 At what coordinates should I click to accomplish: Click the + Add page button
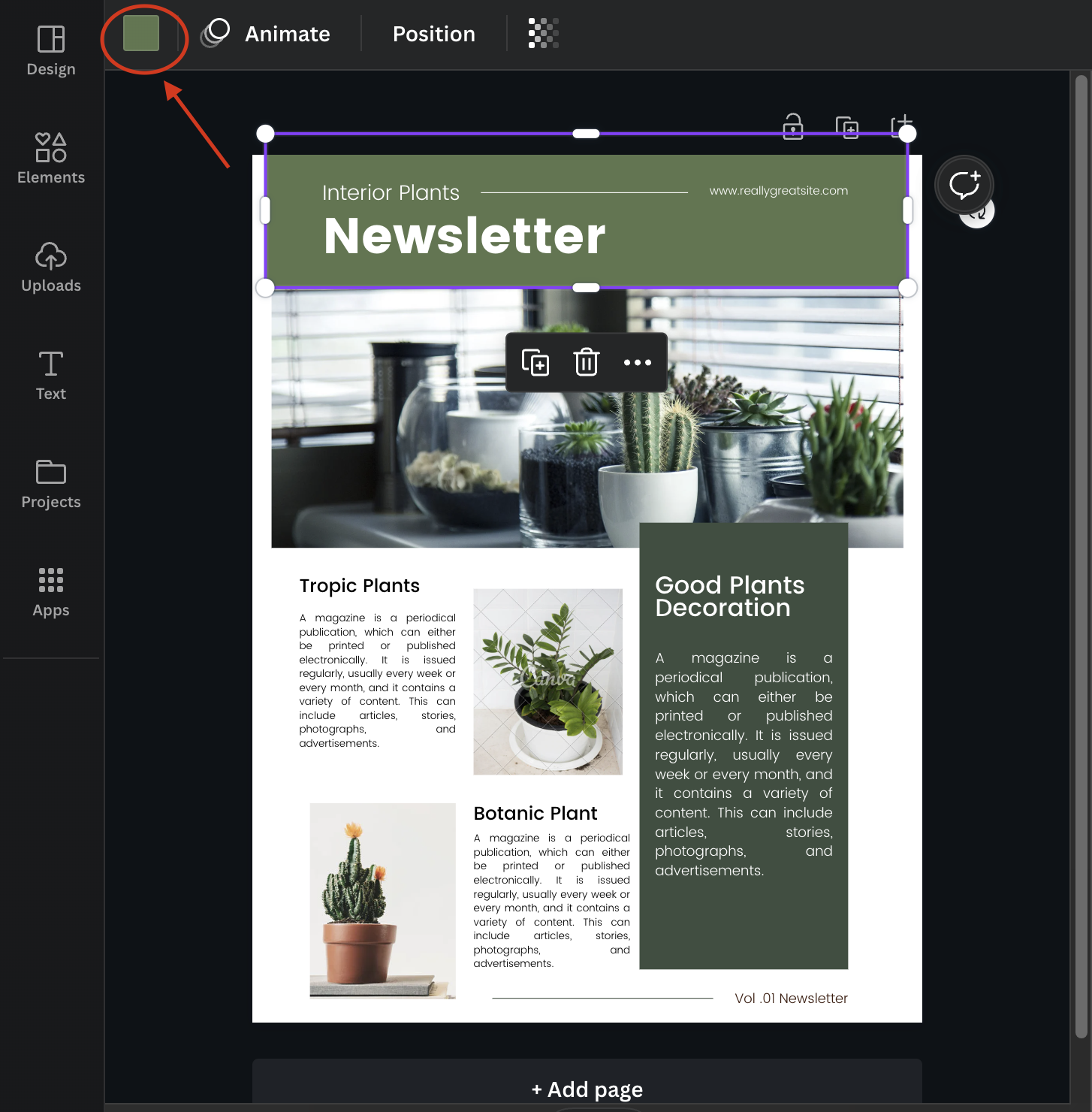[x=587, y=1089]
